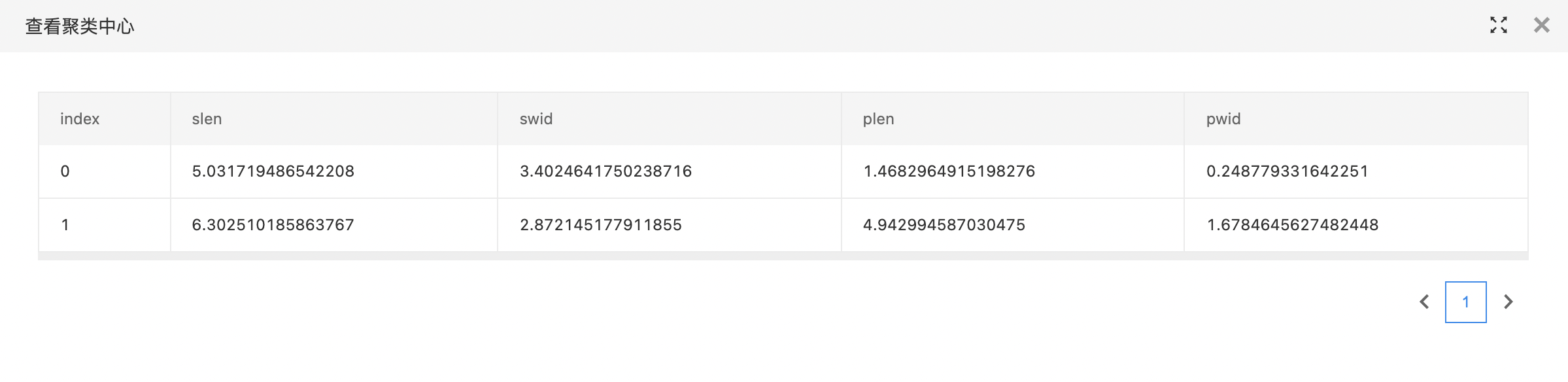The width and height of the screenshot is (1568, 382).
Task: Select swid value 2.872145177911855
Action: tap(600, 225)
